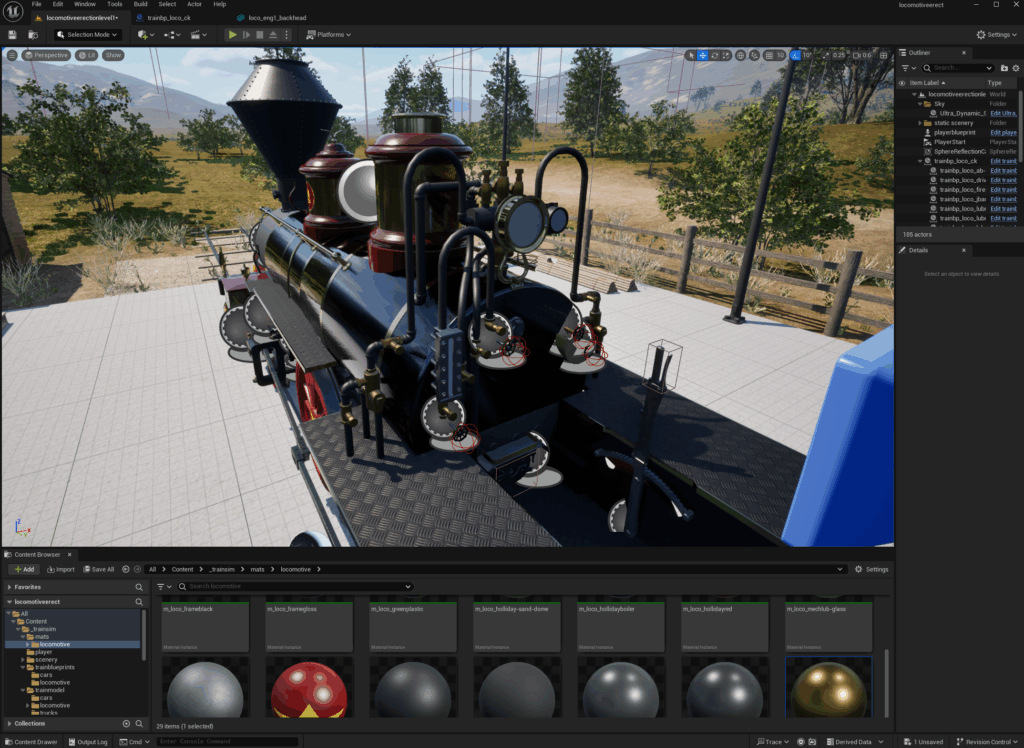Create new folder in Outliner
The height and width of the screenshot is (748, 1024).
point(1004,68)
